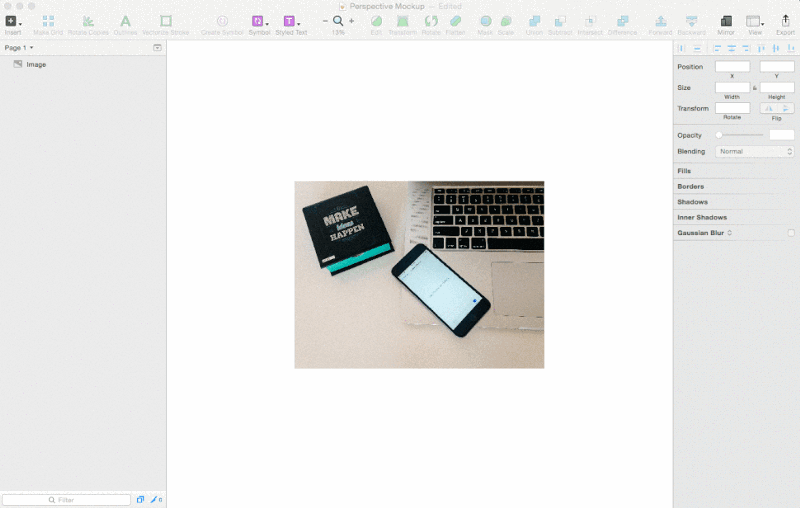Click the Rotate tool icon

pyautogui.click(x=431, y=21)
